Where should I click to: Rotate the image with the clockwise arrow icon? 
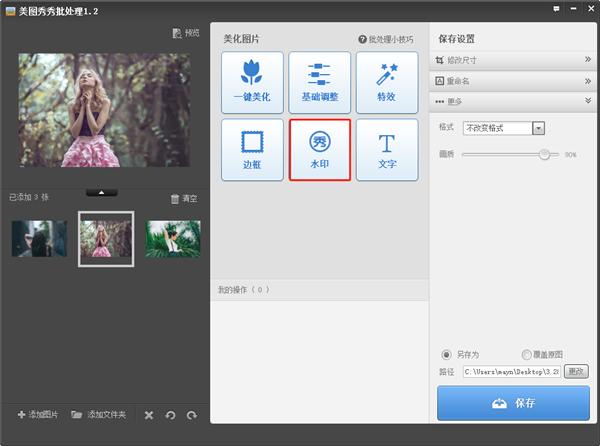(x=191, y=415)
